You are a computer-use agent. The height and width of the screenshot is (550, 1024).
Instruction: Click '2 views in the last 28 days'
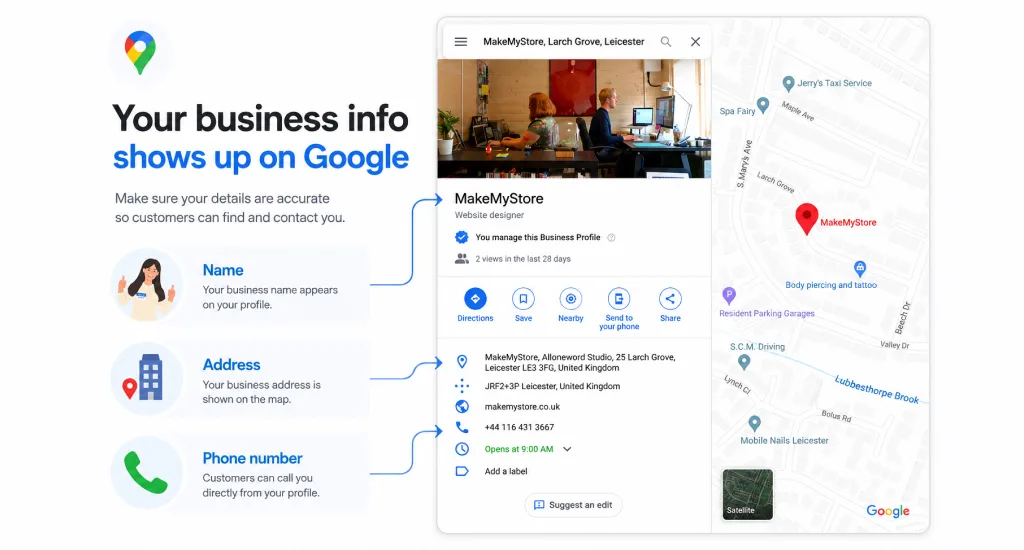(x=522, y=259)
